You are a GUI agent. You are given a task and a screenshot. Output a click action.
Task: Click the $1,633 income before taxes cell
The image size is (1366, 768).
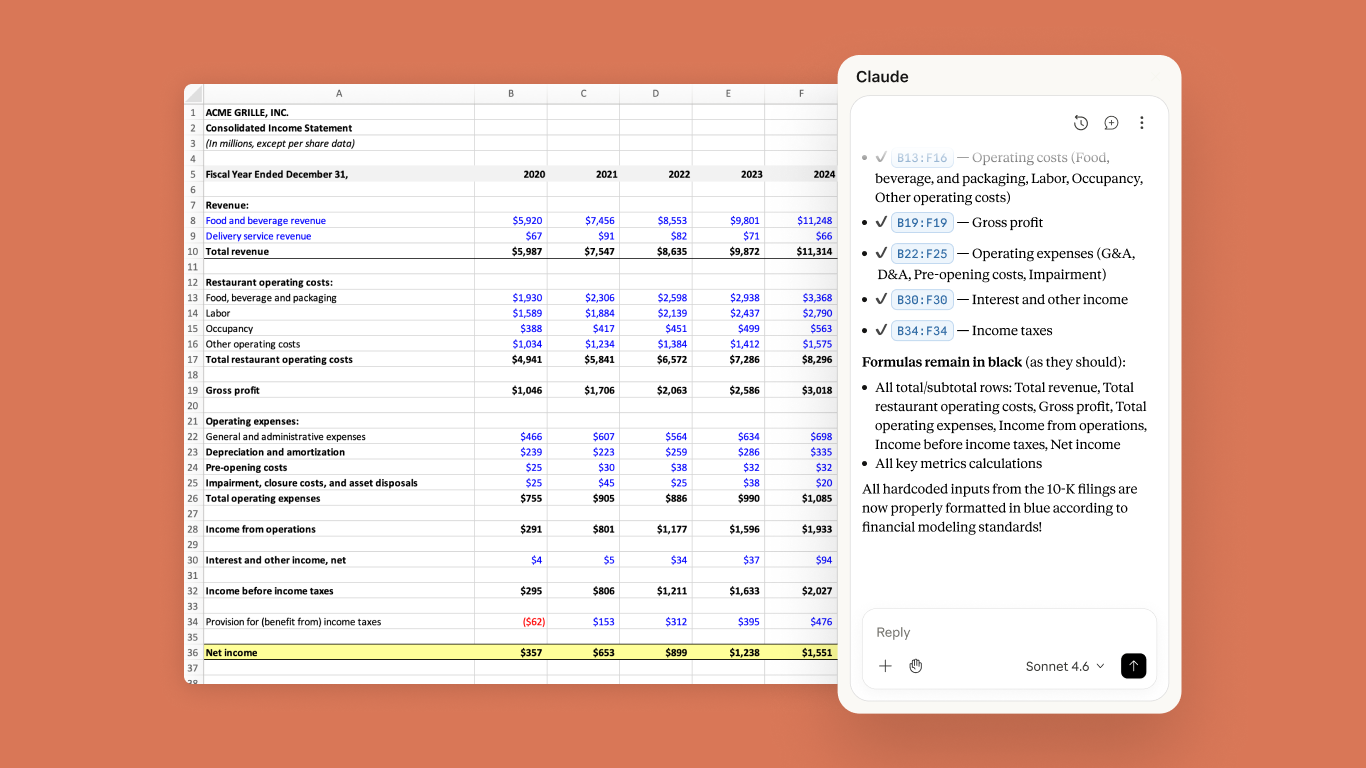[728, 591]
